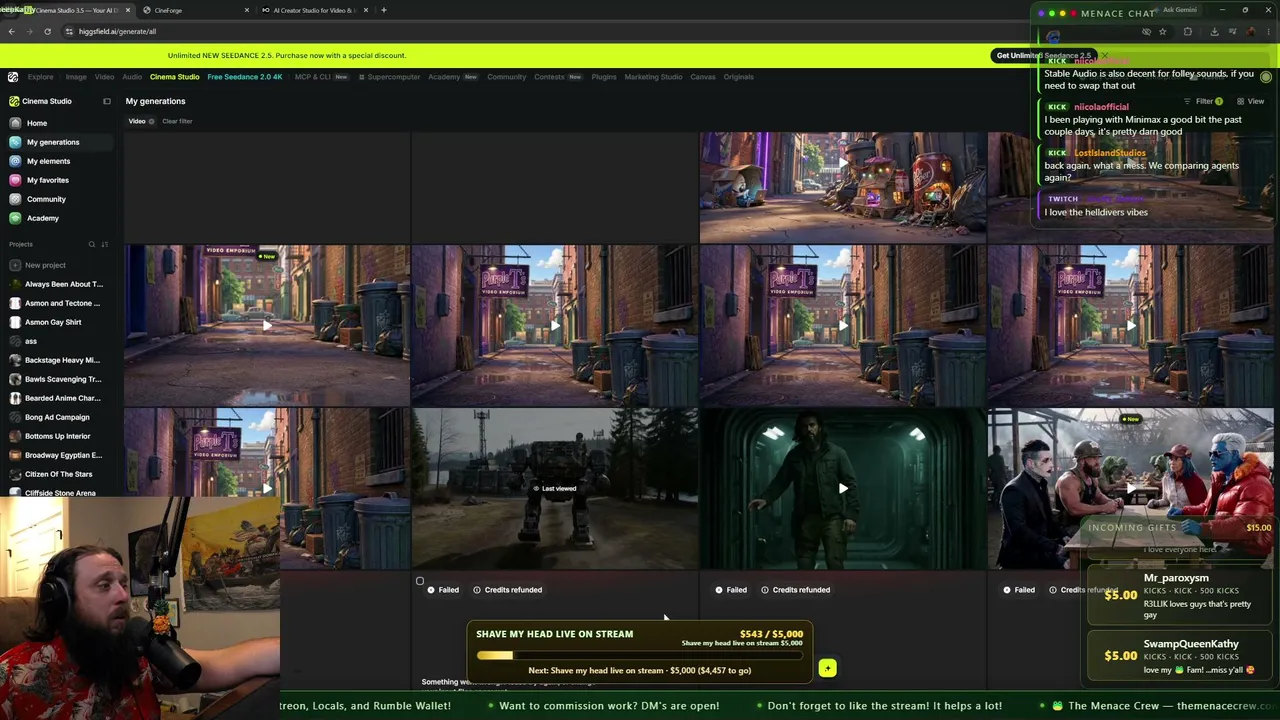This screenshot has height=720, width=1280.
Task: Open the Asmon and Tectone project
Action: click(62, 303)
